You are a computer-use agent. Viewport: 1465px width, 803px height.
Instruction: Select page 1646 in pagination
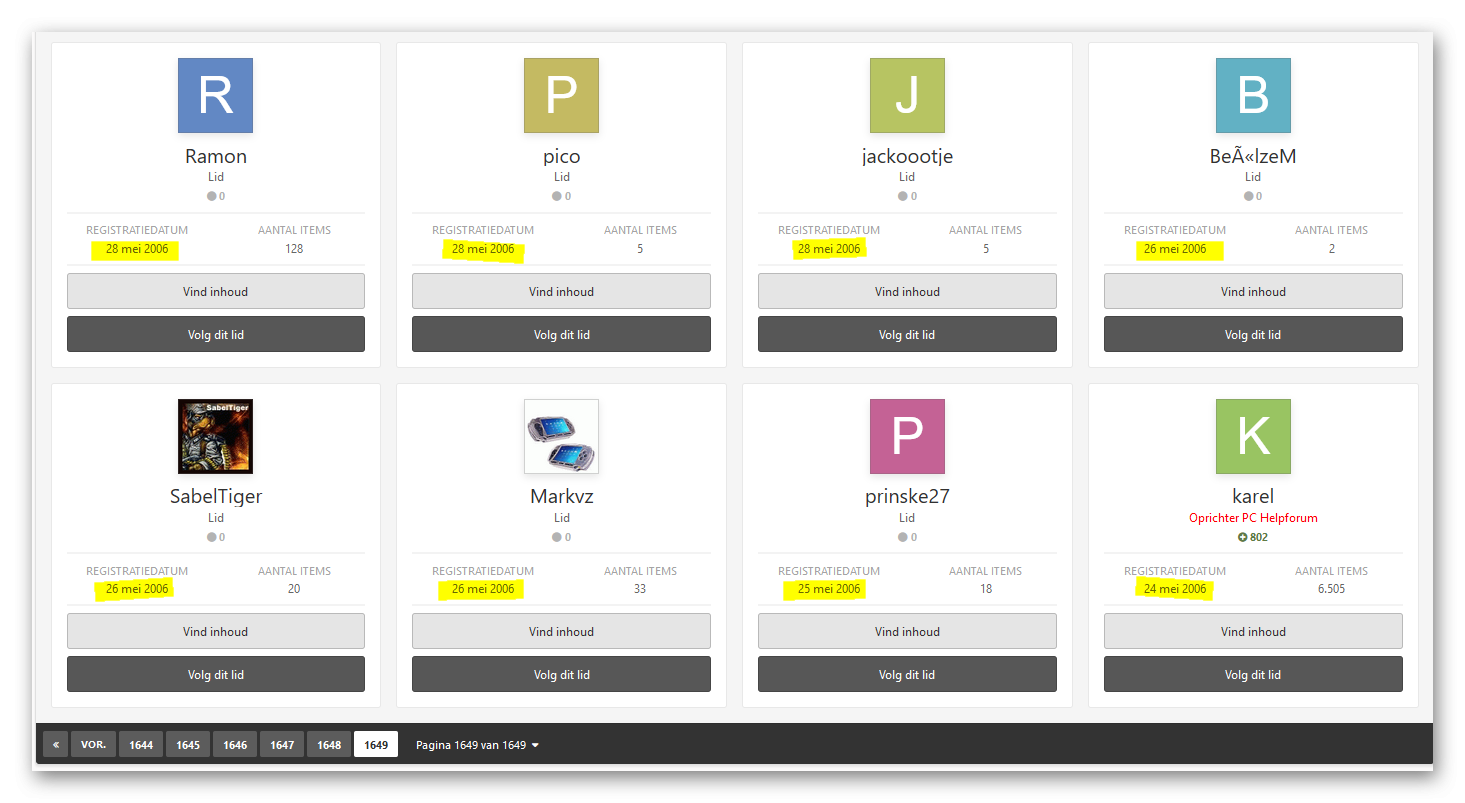(x=235, y=744)
